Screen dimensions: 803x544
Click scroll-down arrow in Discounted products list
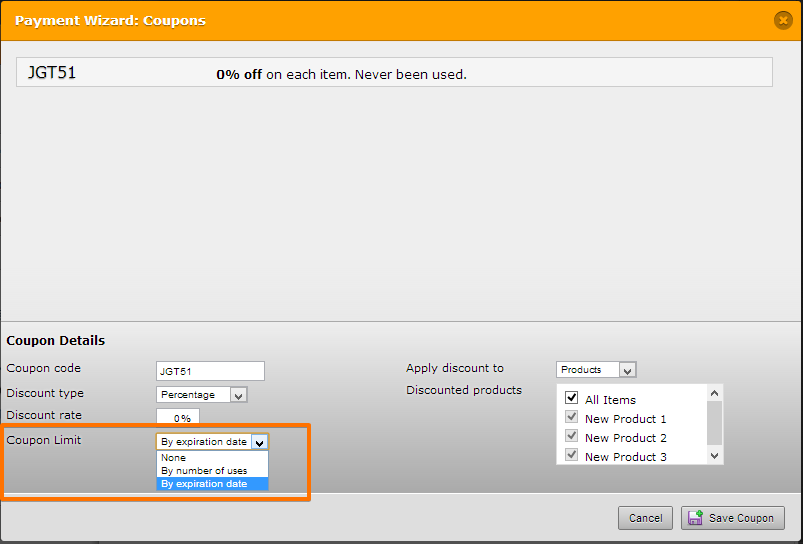[715, 456]
